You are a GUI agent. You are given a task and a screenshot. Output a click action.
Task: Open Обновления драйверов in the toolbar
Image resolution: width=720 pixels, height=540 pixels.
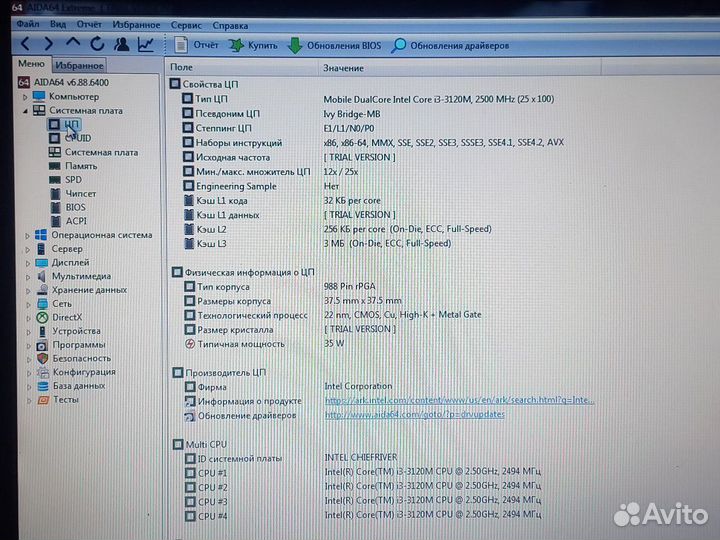(x=450, y=46)
